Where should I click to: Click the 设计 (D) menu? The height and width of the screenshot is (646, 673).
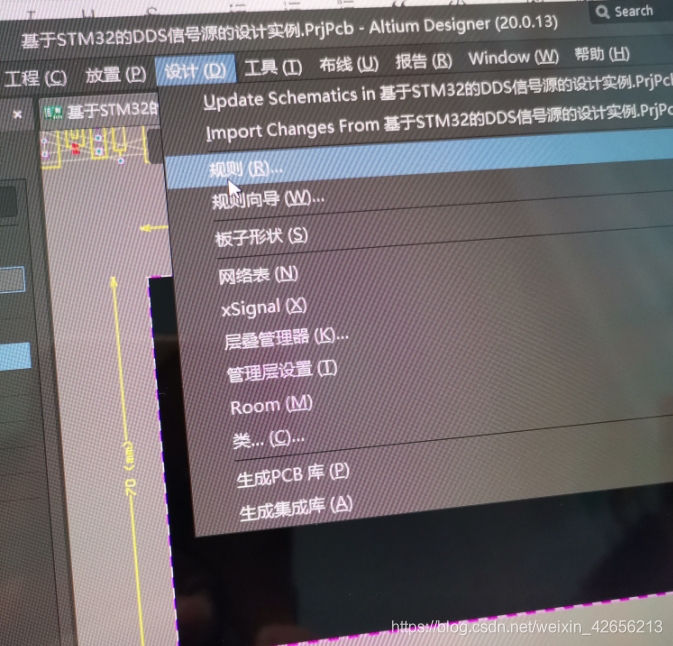195,70
